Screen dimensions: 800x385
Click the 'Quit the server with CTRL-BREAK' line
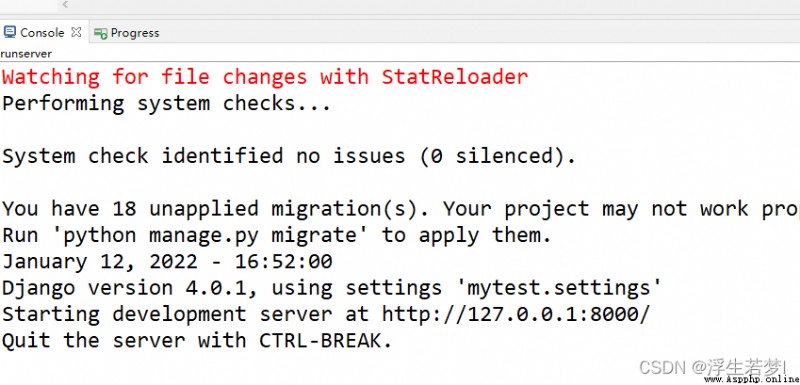click(x=197, y=341)
